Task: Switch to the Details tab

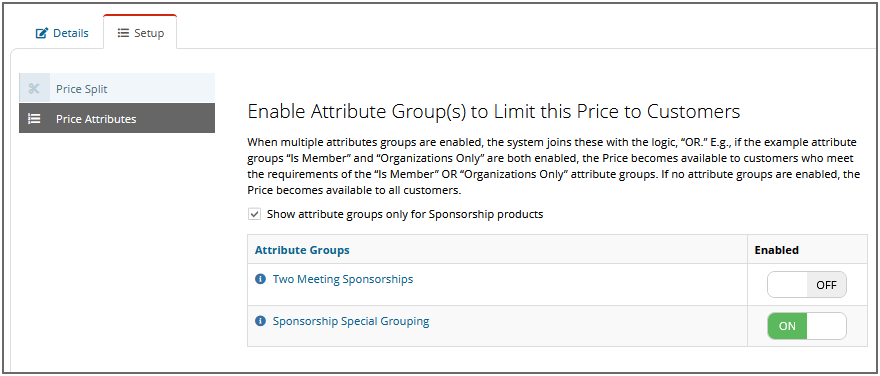Action: coord(62,33)
